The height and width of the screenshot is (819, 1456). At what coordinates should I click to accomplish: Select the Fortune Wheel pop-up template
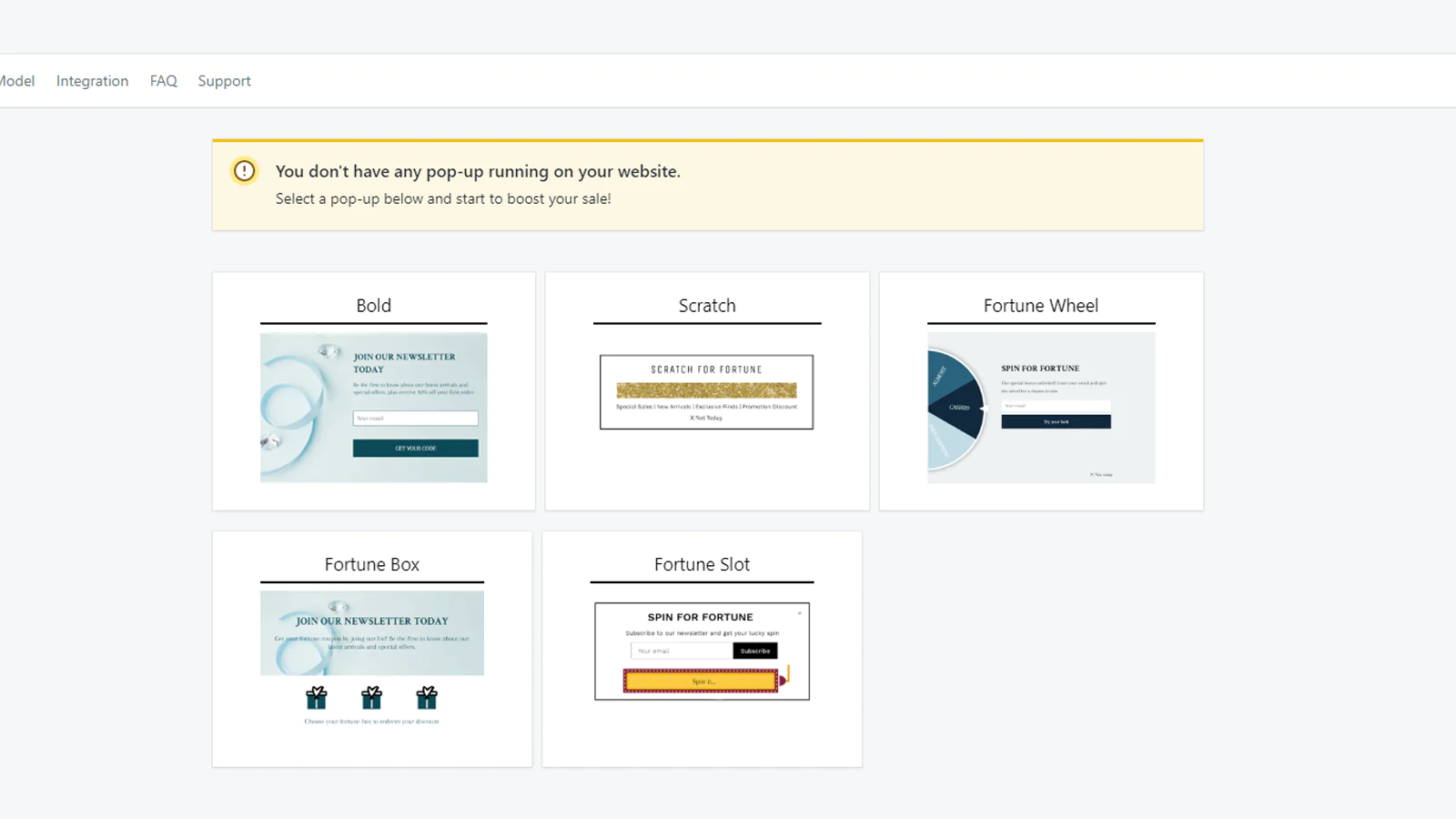[x=1040, y=306]
